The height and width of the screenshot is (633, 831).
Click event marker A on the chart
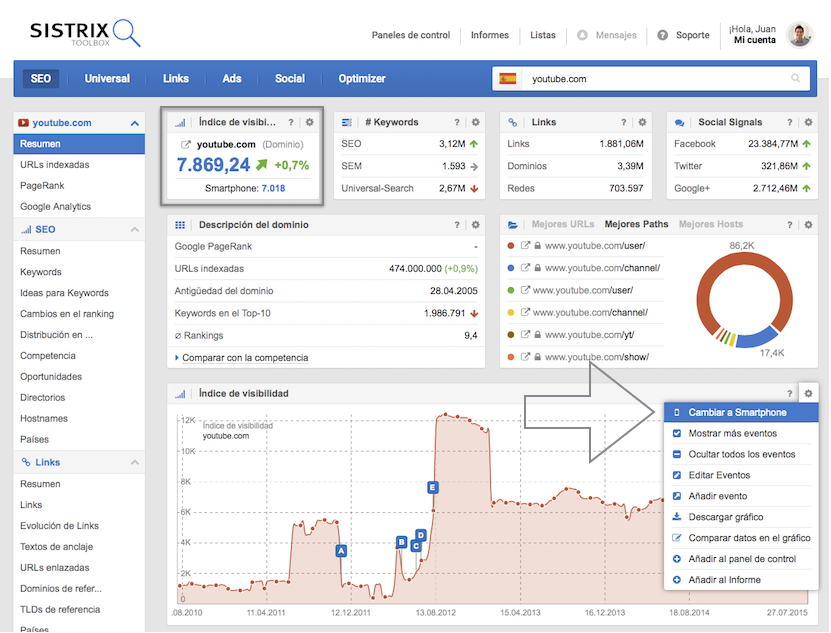[341, 550]
